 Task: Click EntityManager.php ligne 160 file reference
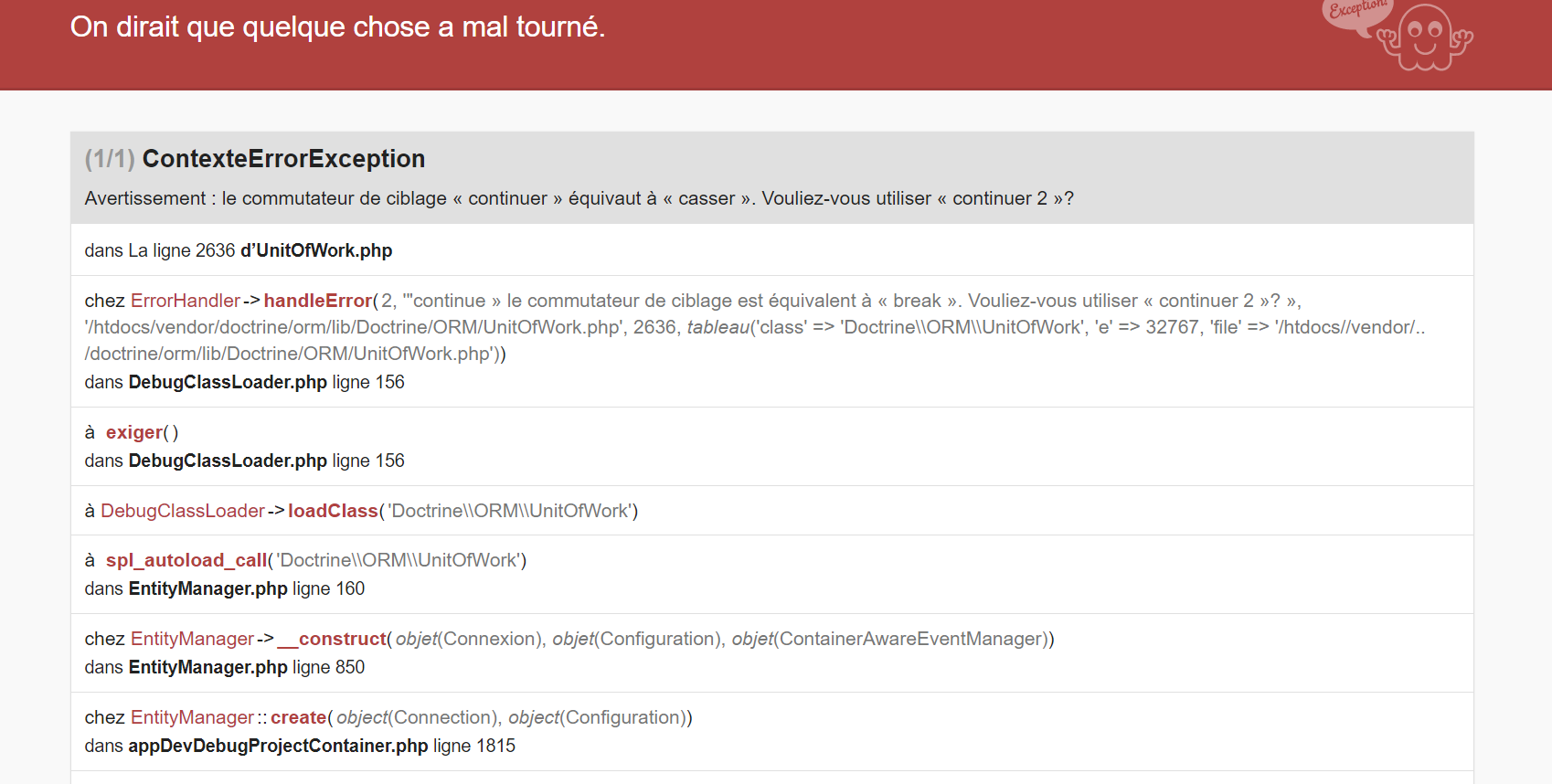coord(247,588)
